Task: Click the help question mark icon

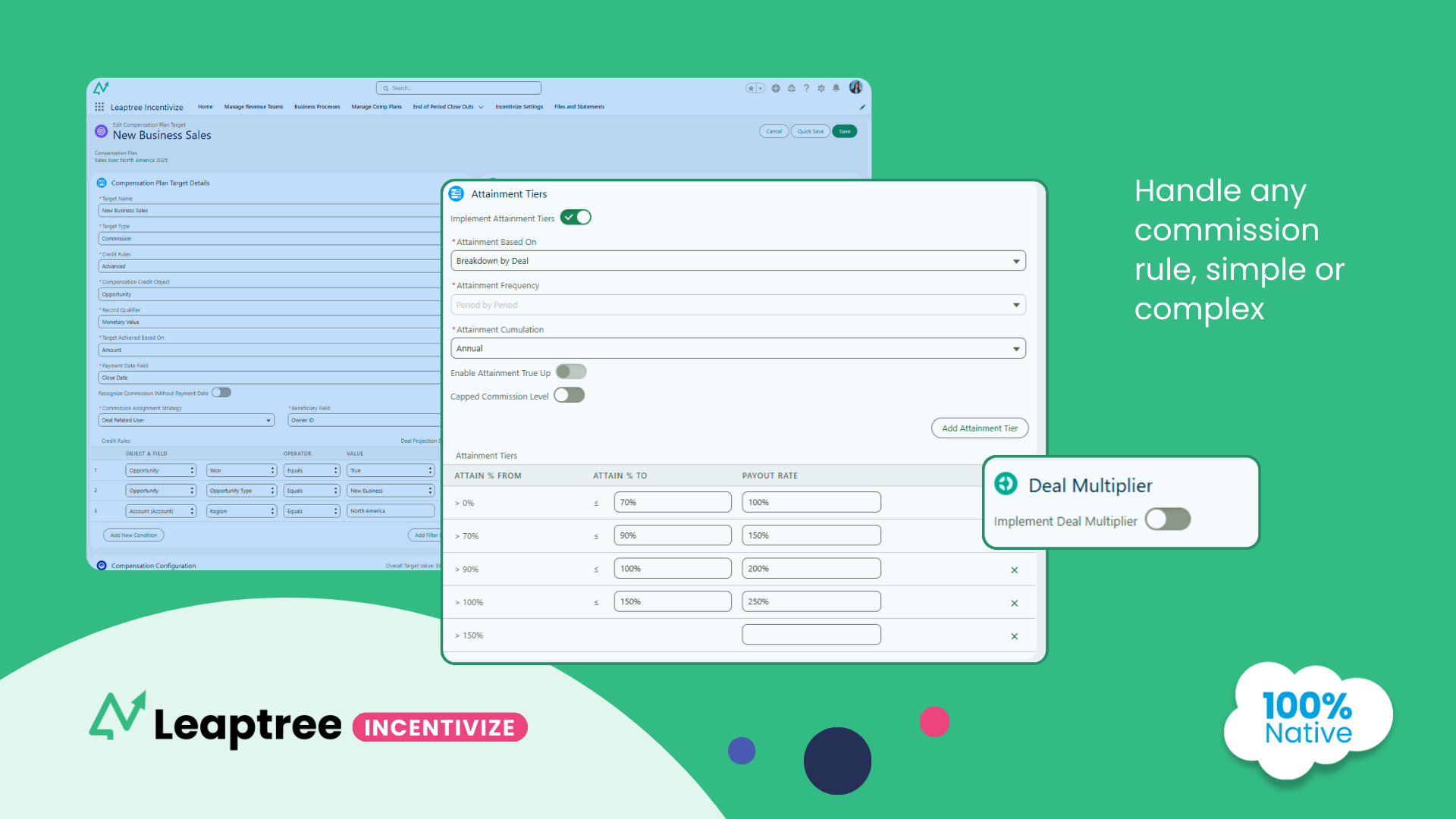Action: [806, 88]
